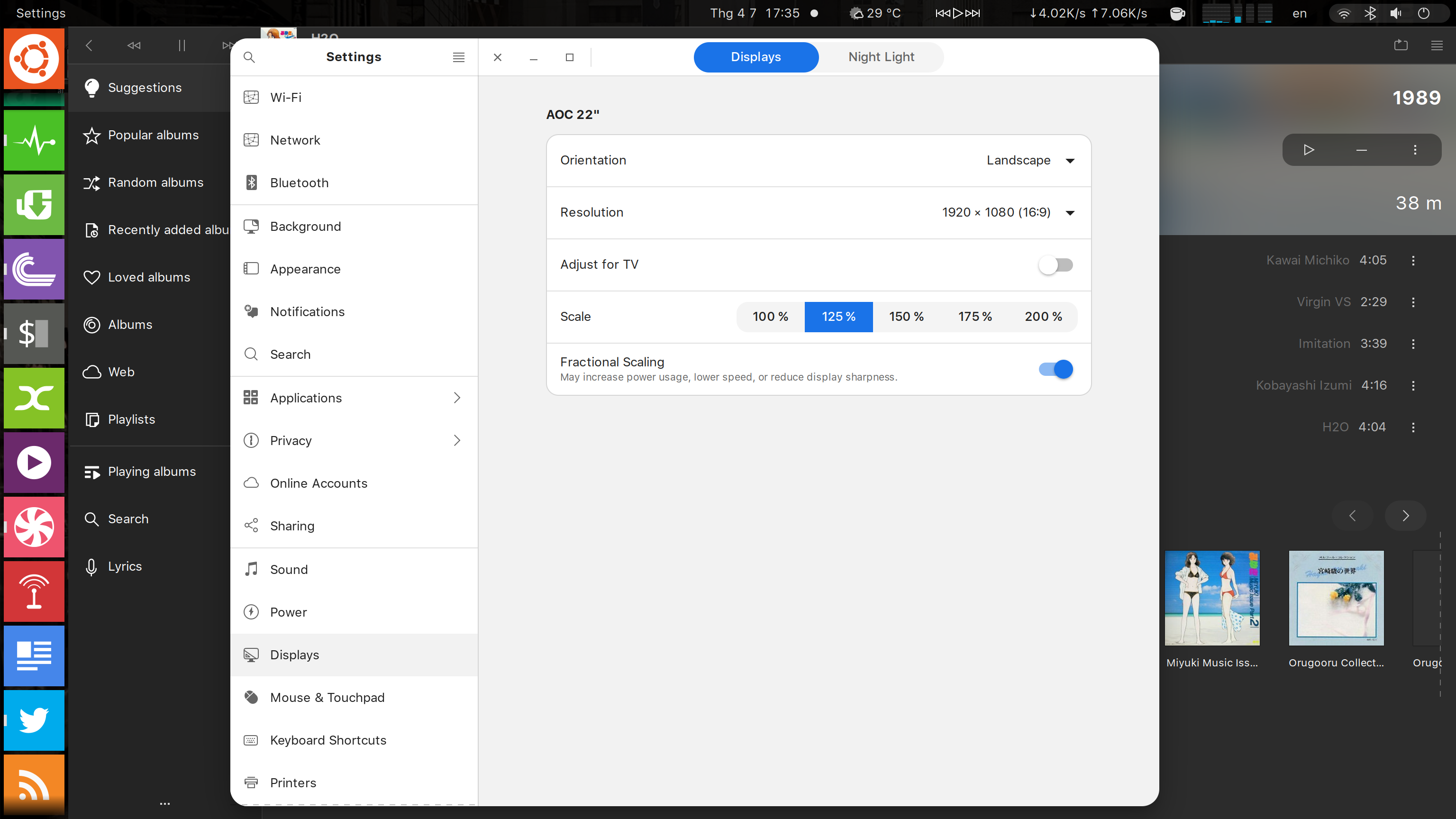This screenshot has width=1456, height=819.
Task: Open the volume icon in top bar
Action: pyautogui.click(x=1396, y=14)
